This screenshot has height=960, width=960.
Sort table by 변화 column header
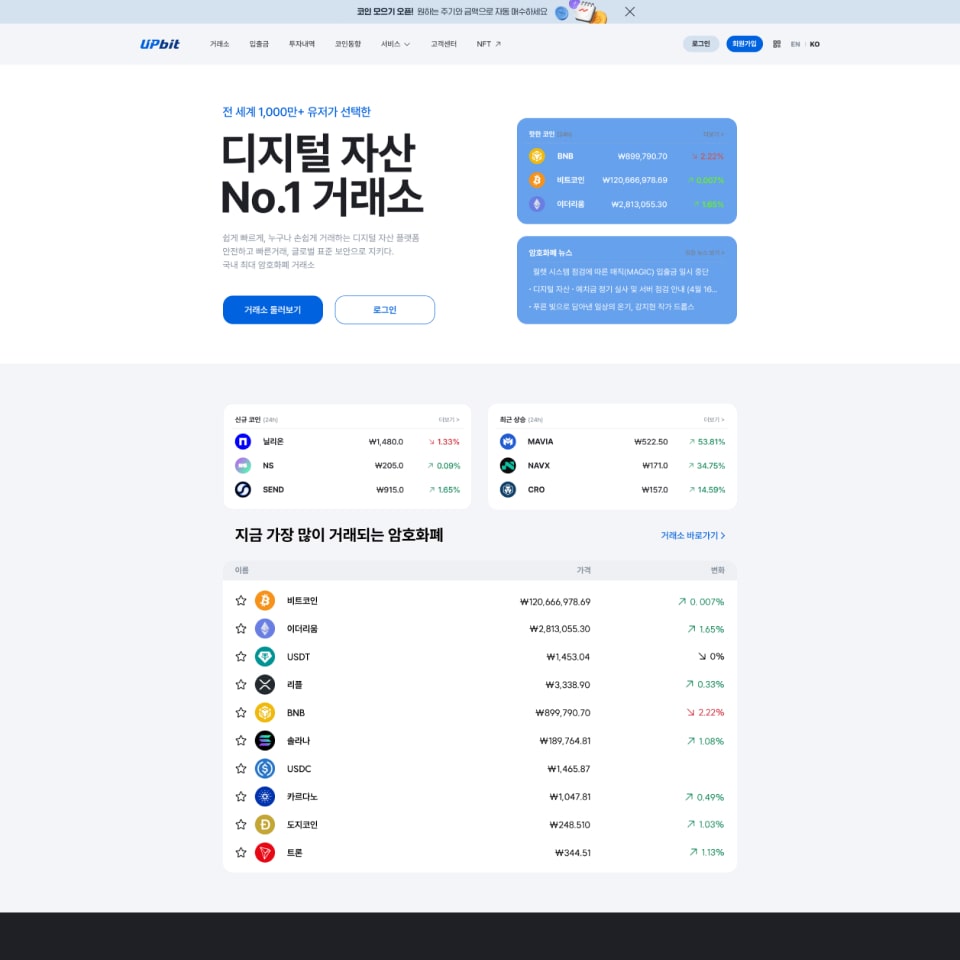(x=718, y=570)
